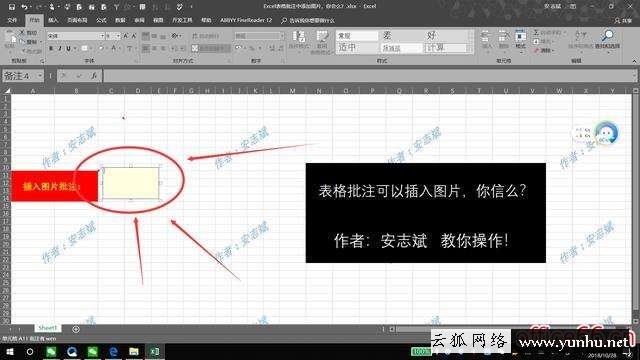Click the Select All corner triangle
Screen dimensions: 640x360
[7, 91]
